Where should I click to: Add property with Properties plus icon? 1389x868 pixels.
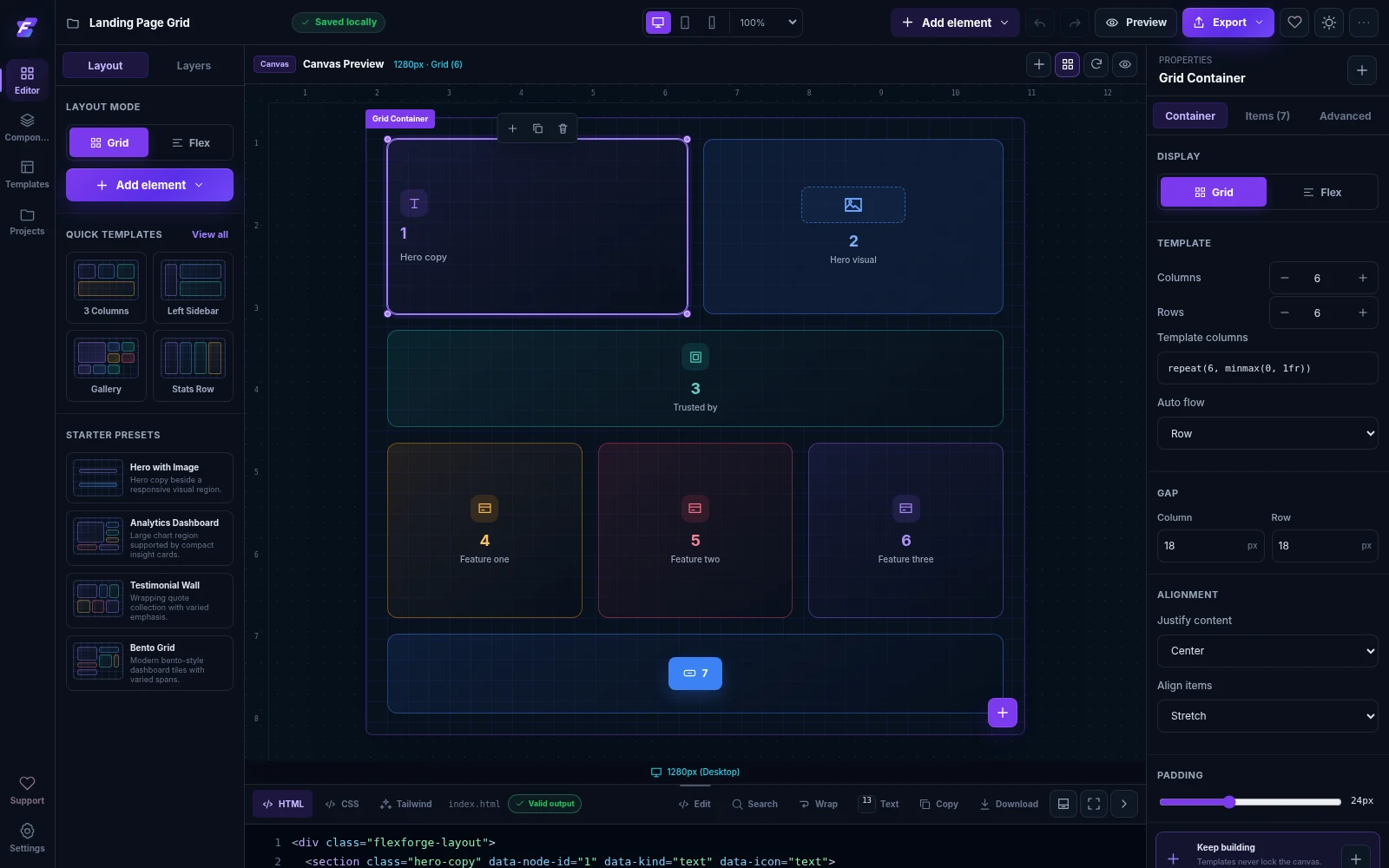[1361, 70]
